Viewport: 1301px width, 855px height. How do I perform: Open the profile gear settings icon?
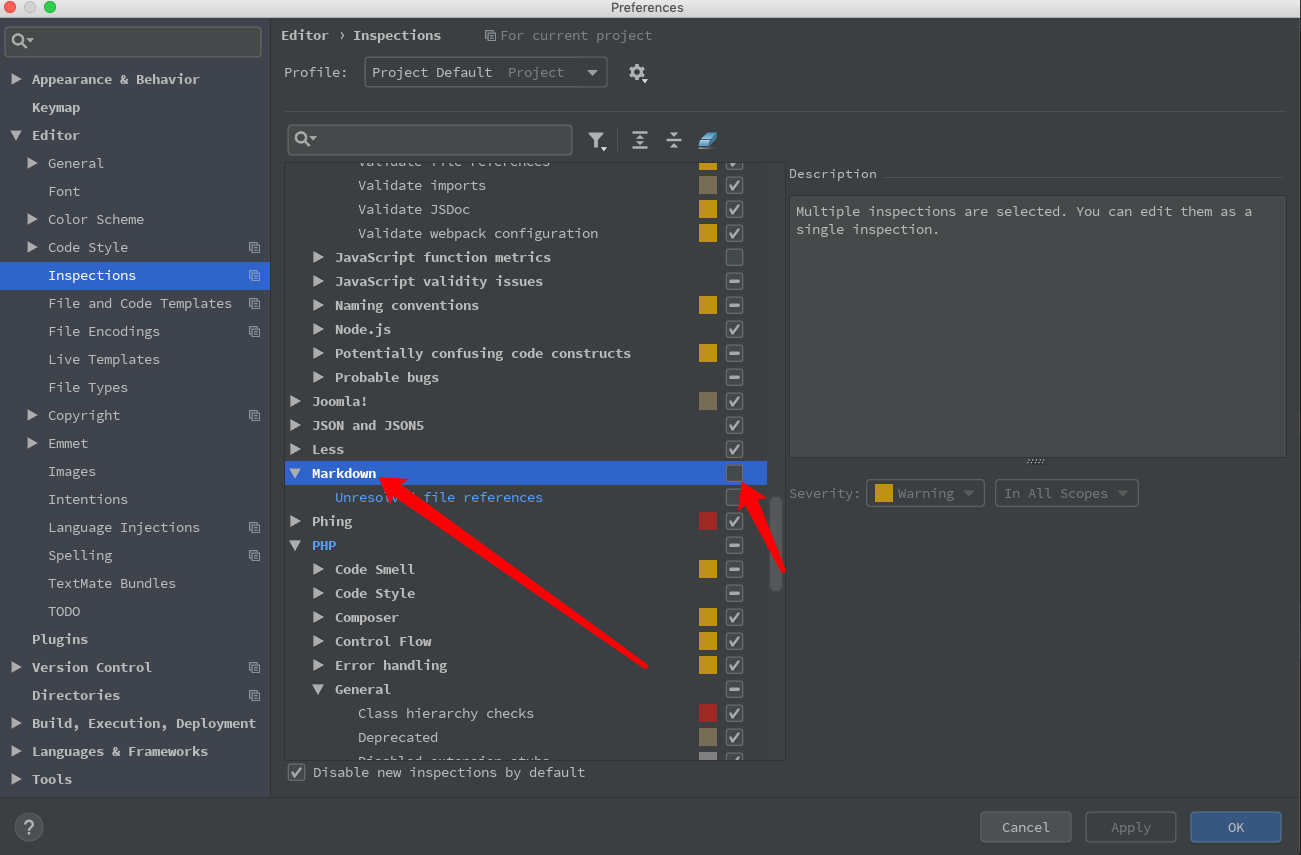click(637, 73)
